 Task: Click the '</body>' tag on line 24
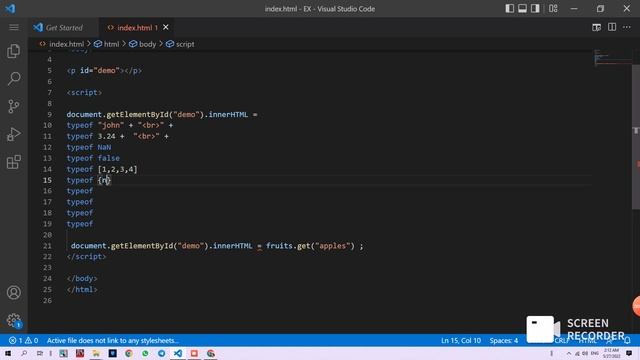pos(82,278)
